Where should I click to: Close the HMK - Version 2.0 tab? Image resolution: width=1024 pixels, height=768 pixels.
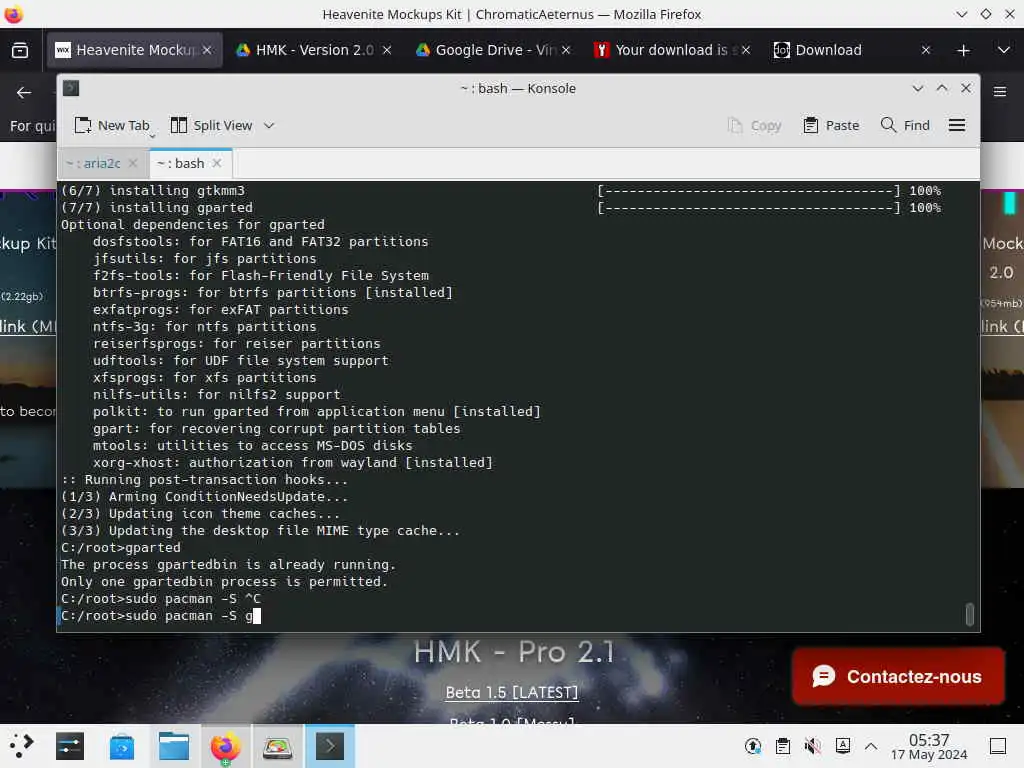point(387,50)
